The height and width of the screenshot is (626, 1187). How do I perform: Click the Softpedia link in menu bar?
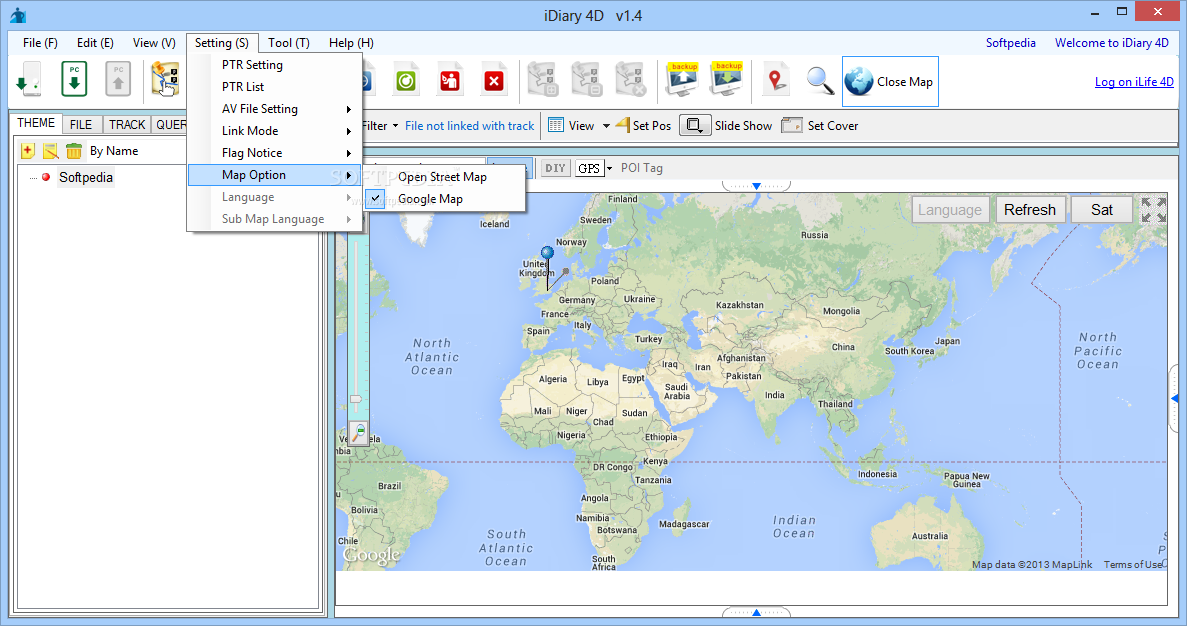point(1011,42)
